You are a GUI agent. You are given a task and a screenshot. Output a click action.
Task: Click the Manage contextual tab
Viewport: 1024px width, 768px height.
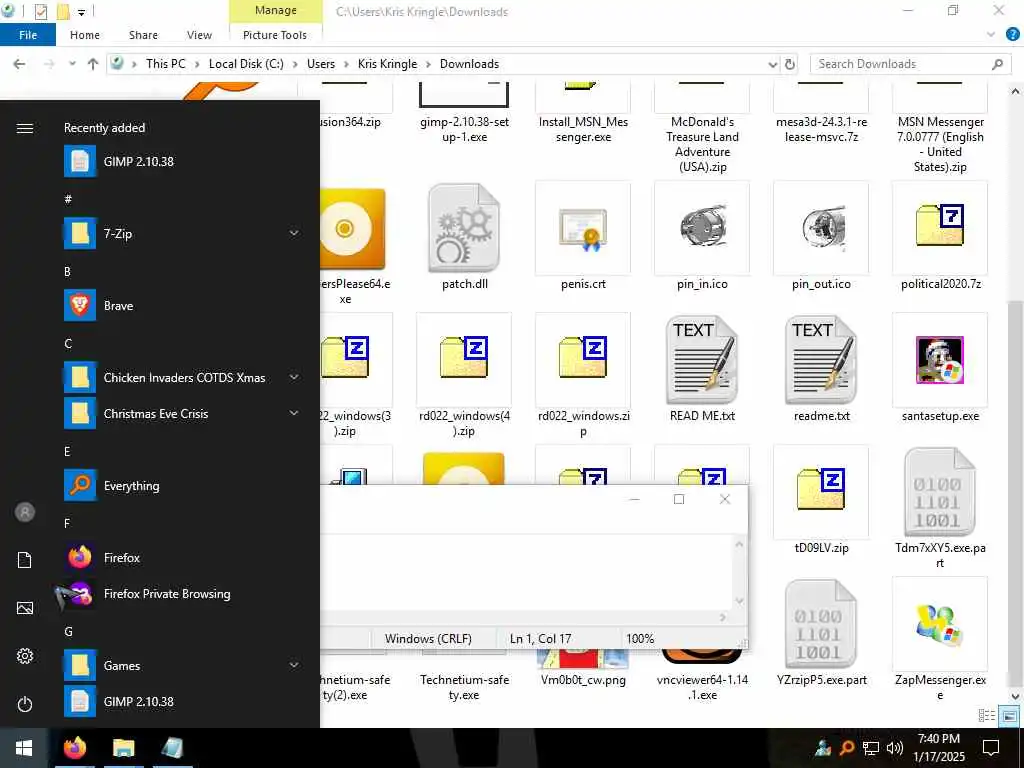click(x=276, y=10)
